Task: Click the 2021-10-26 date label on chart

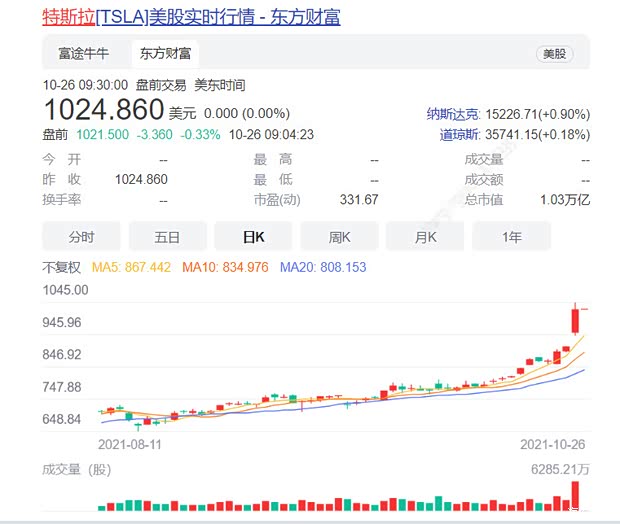Action: (554, 441)
